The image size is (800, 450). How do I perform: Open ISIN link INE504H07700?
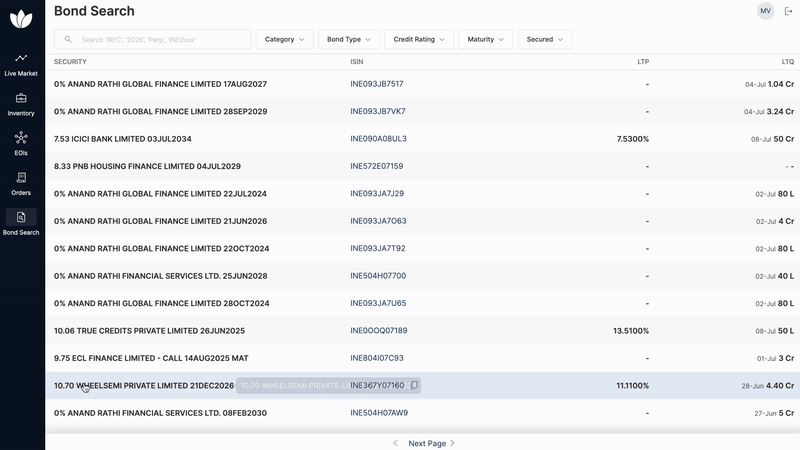coord(378,276)
